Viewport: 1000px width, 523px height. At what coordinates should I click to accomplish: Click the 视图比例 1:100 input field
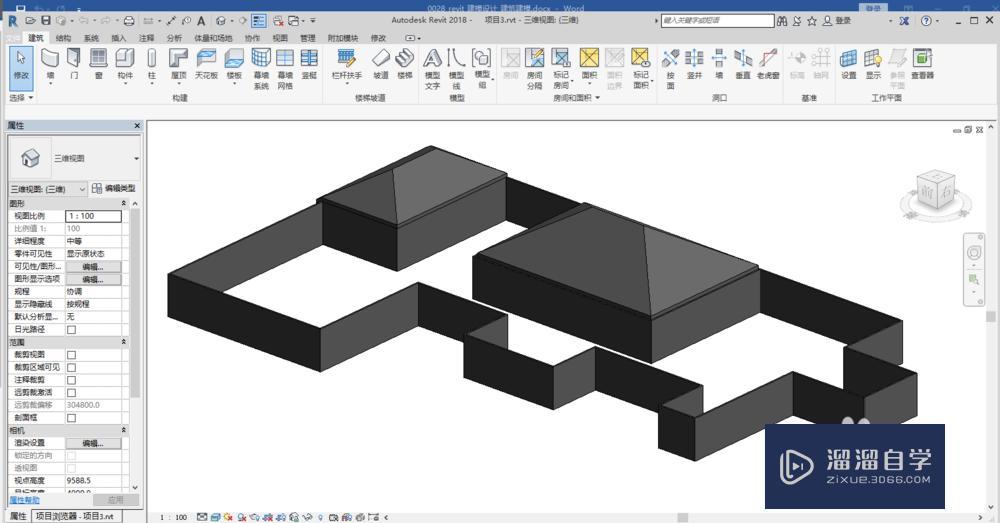click(x=93, y=216)
